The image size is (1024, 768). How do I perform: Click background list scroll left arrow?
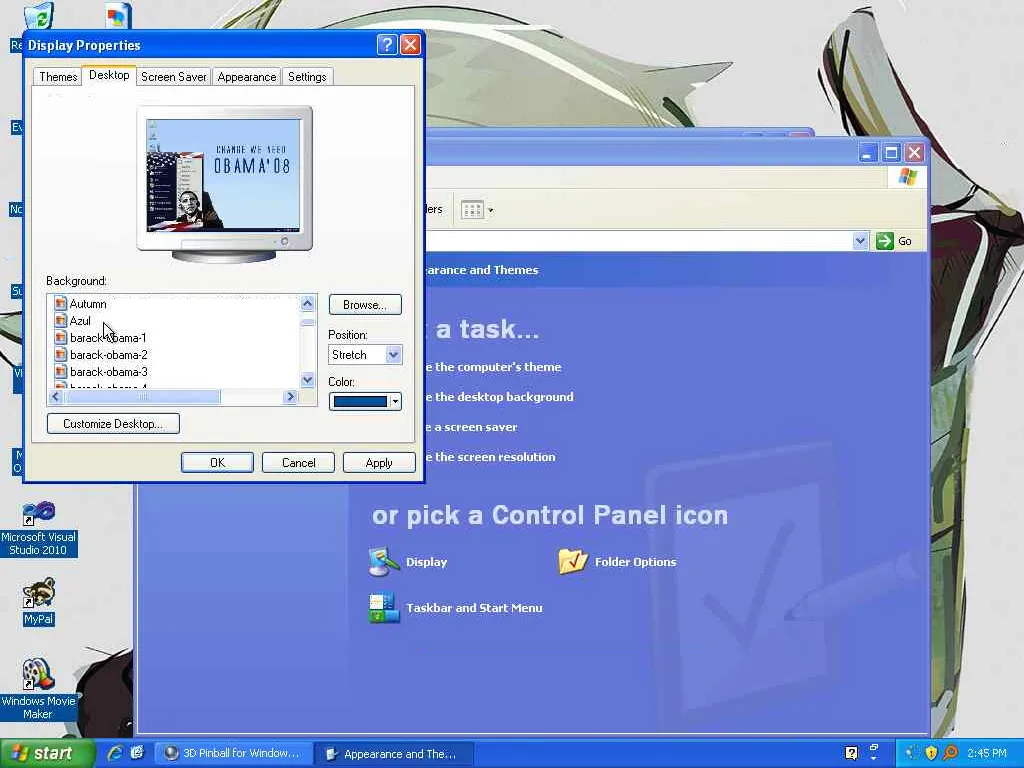(x=56, y=396)
